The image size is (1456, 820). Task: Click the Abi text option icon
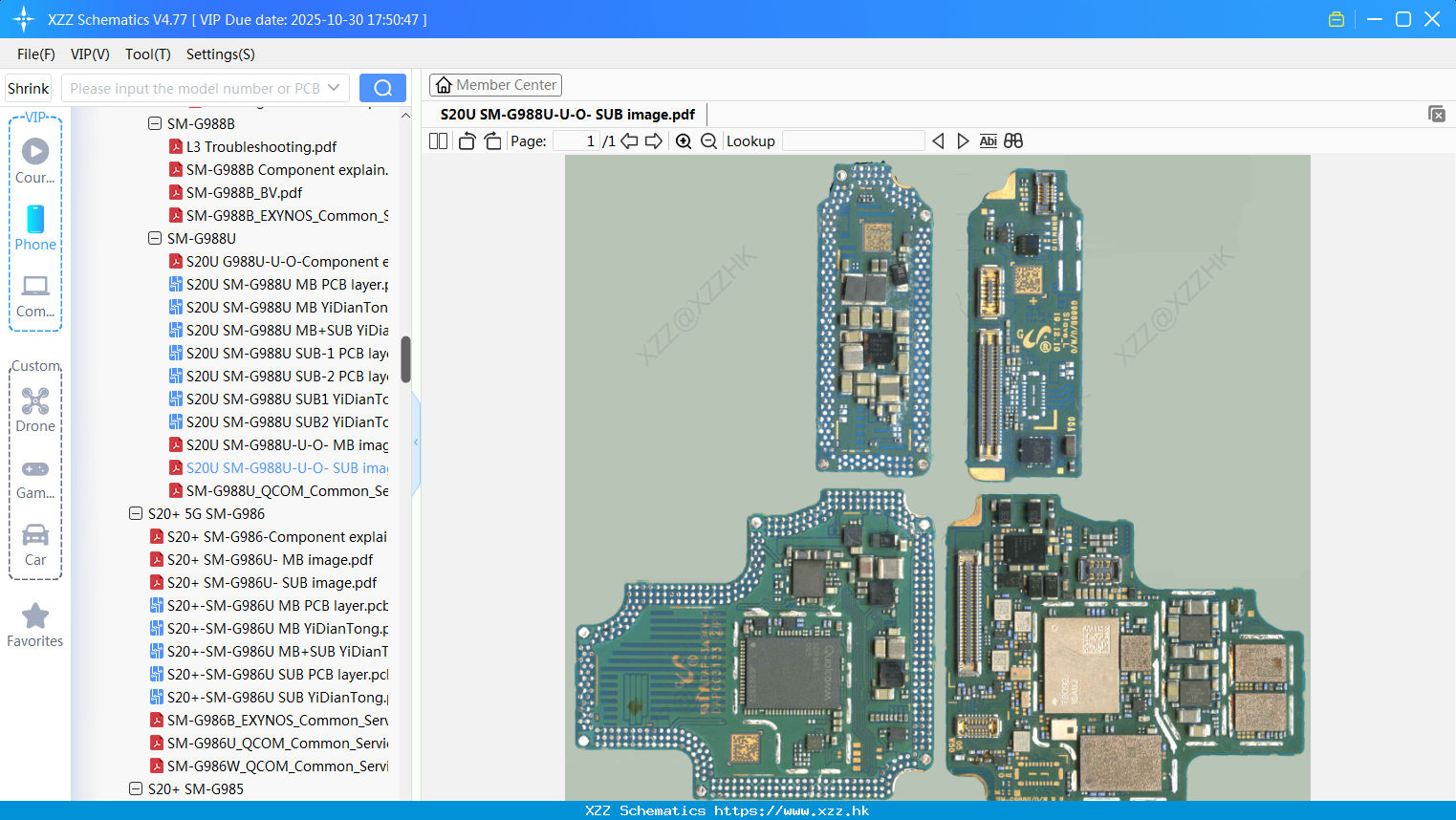tap(989, 141)
